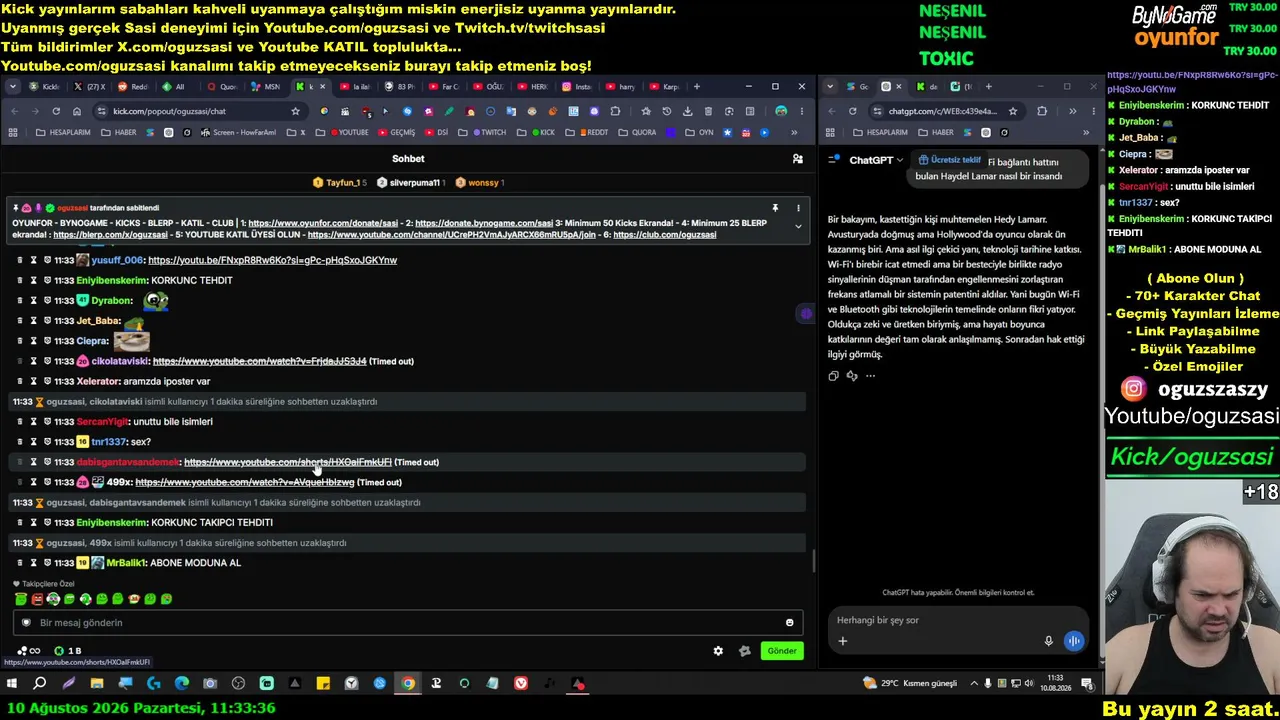The height and width of the screenshot is (720, 1280).
Task: Go to home page in Kick browser window
Action: tap(77, 111)
